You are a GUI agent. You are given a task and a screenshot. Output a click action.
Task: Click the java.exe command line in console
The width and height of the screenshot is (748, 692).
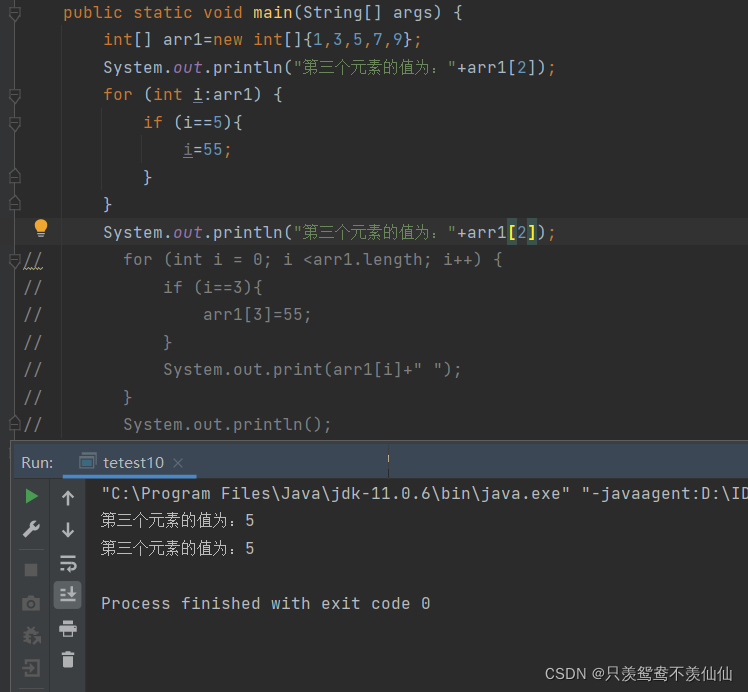pos(425,494)
